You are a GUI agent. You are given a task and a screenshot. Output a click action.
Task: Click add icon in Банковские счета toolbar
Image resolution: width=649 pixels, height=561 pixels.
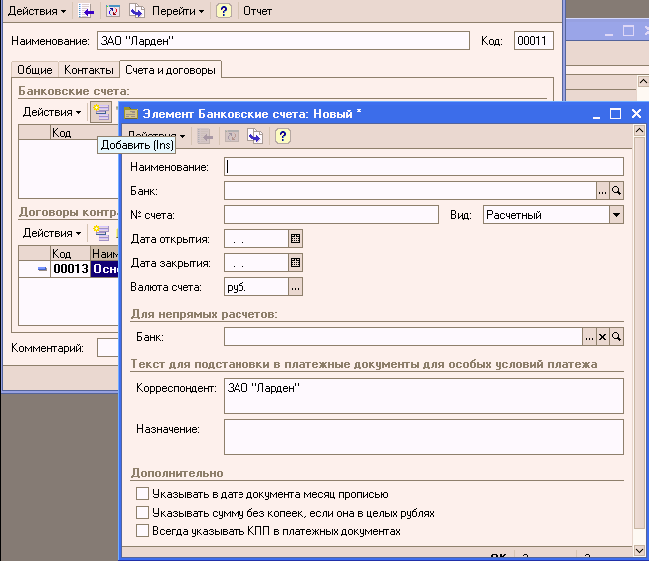[x=100, y=112]
